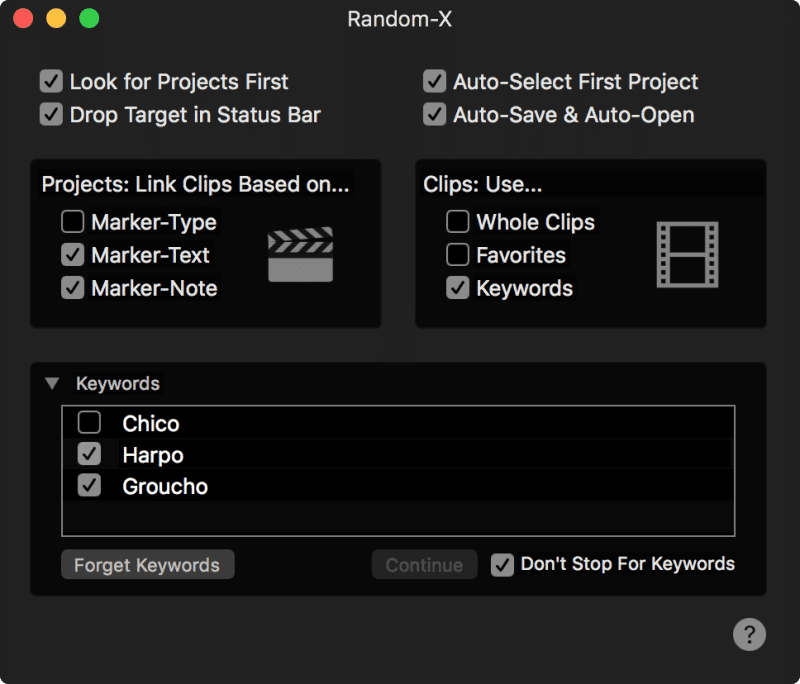Enable the Marker-Type checkbox
Screen dimensions: 800x684
coord(72,222)
